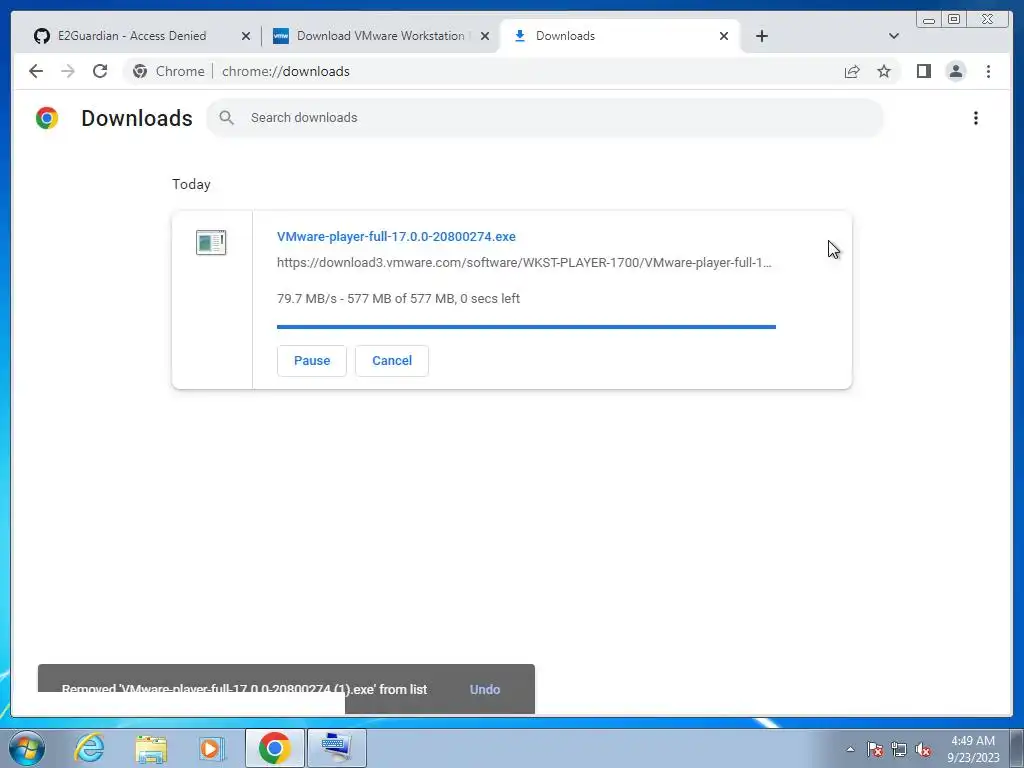This screenshot has width=1024, height=768.
Task: Click the network tray icon
Action: 899,749
